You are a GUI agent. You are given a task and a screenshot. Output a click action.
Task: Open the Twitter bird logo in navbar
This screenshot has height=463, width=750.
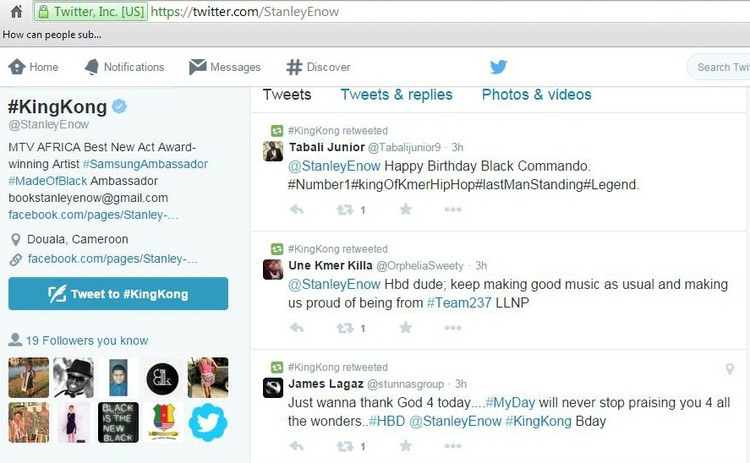click(498, 66)
